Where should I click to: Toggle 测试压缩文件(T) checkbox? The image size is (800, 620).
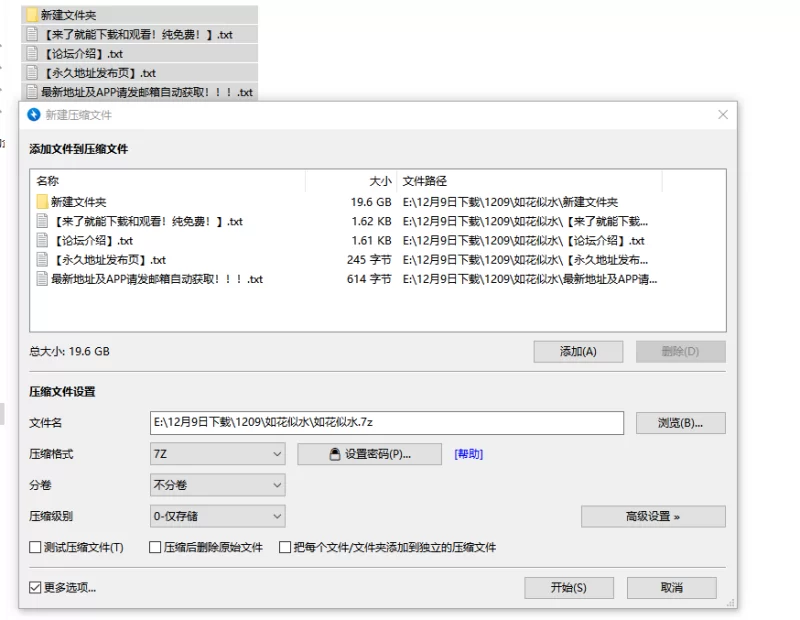(35, 548)
